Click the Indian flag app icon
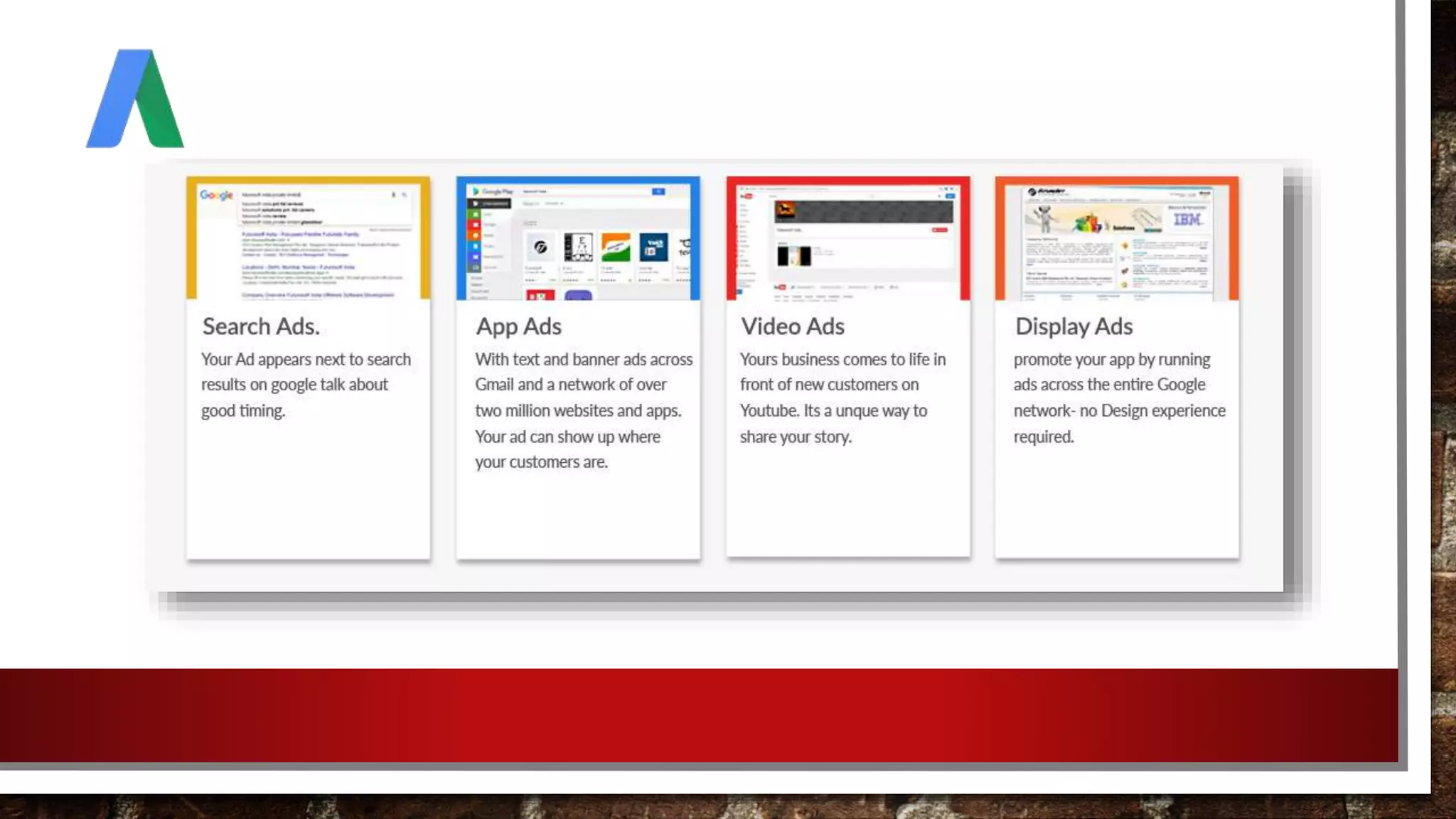1456x819 pixels. pos(616,248)
